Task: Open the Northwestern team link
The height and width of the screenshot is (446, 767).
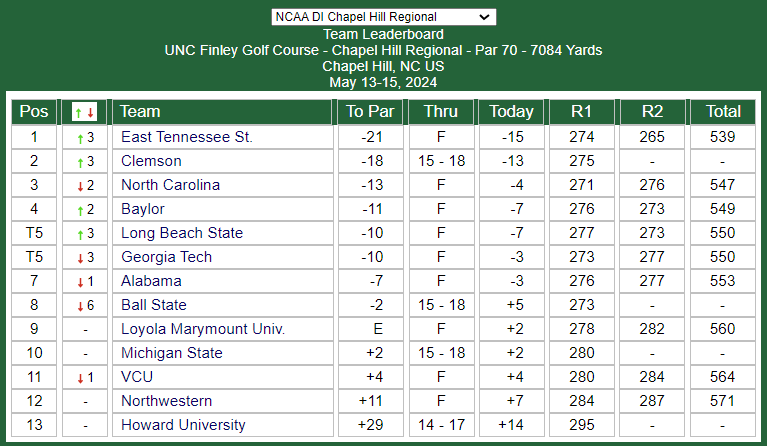Action: [x=166, y=401]
